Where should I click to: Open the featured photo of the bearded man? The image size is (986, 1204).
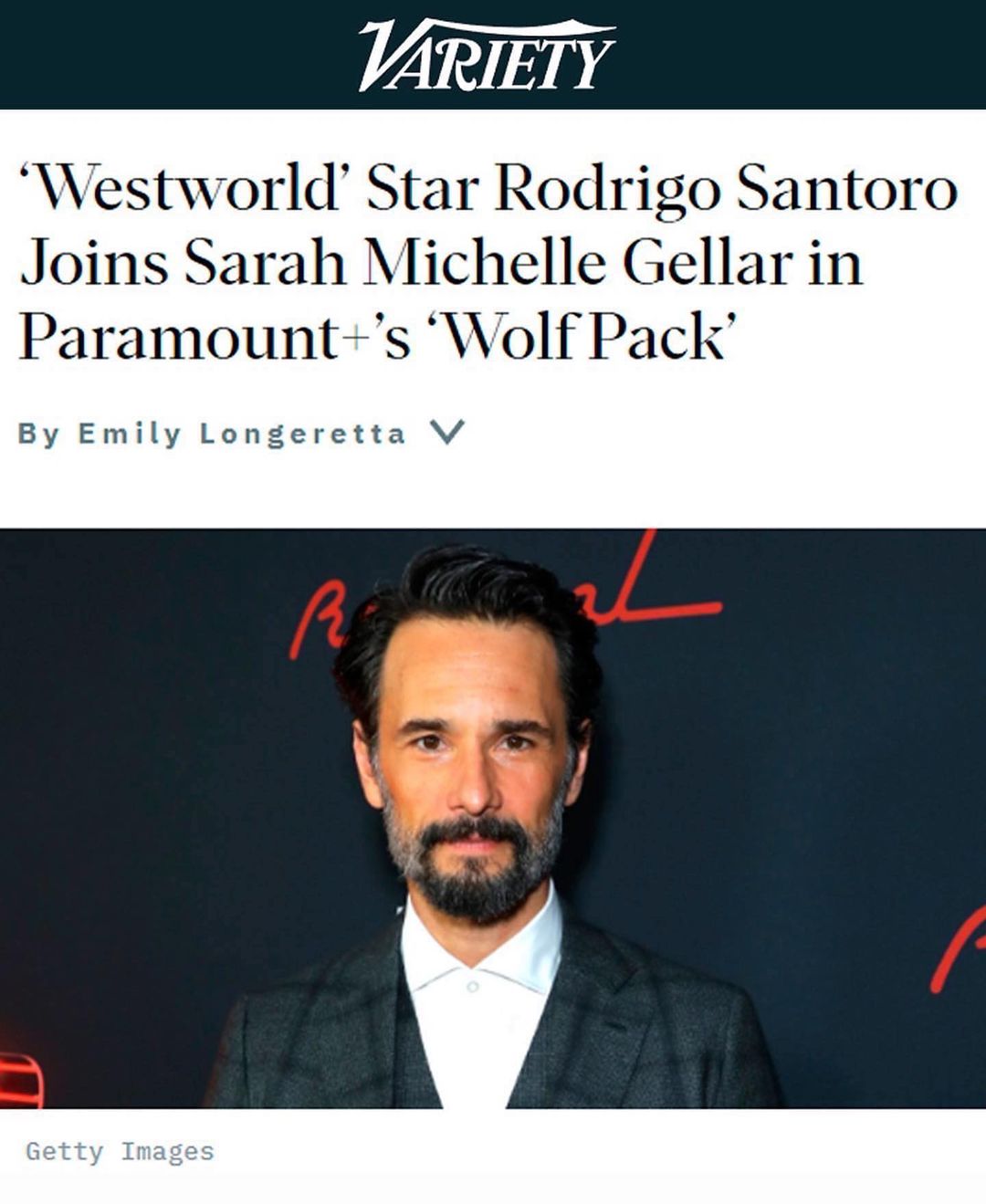(493, 819)
